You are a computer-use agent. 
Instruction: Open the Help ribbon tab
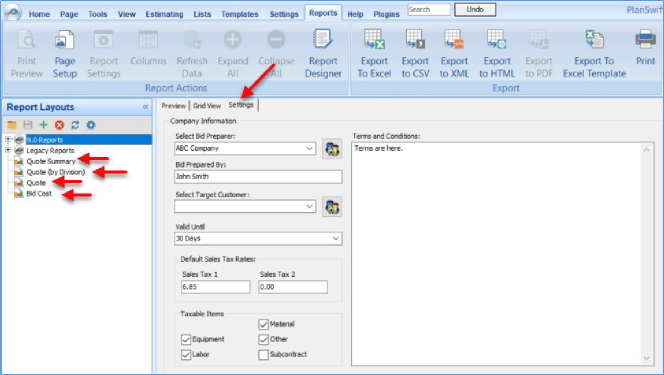click(355, 14)
